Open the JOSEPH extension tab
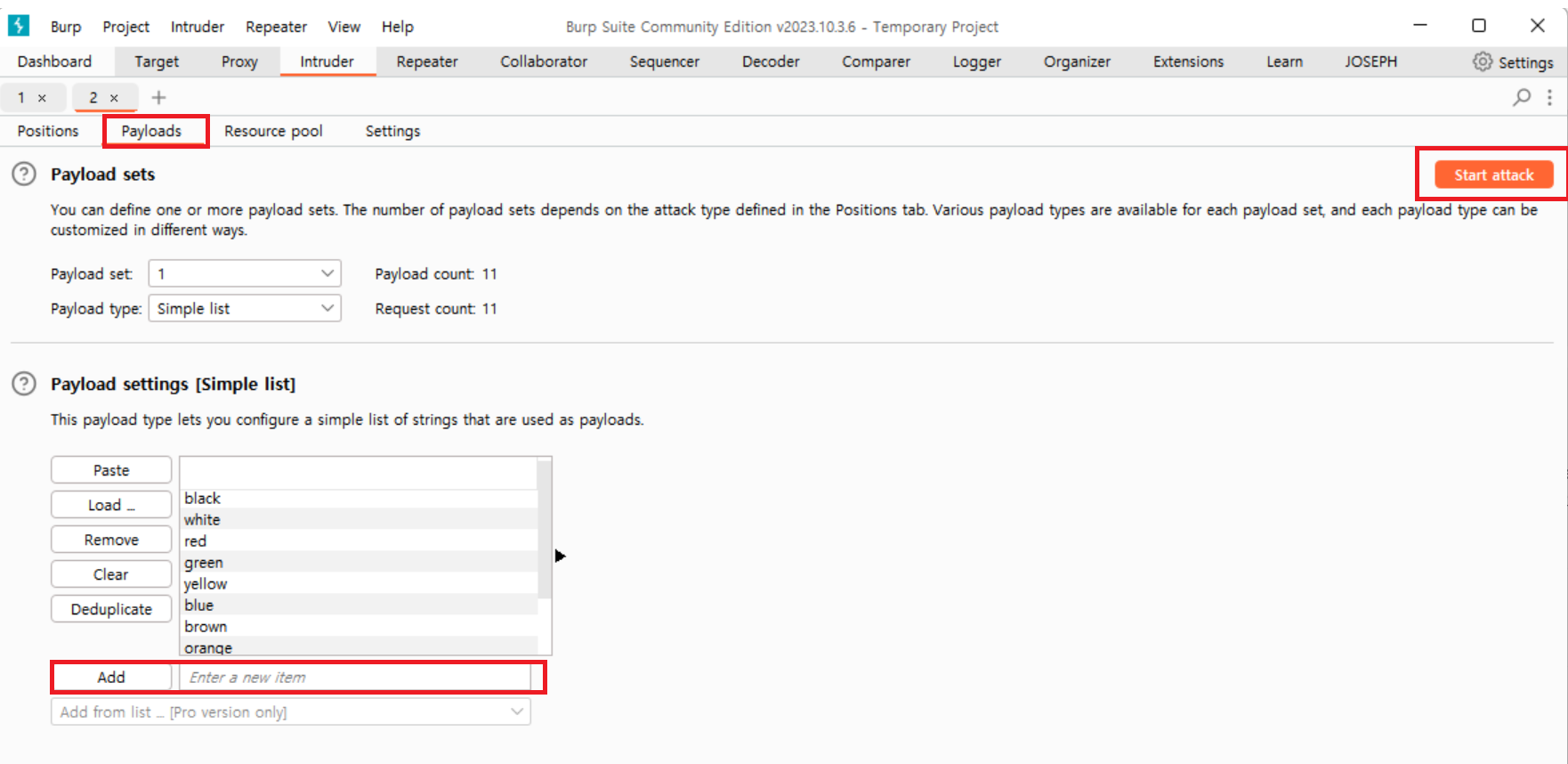Viewport: 1568px width, 764px height. pos(1370,61)
